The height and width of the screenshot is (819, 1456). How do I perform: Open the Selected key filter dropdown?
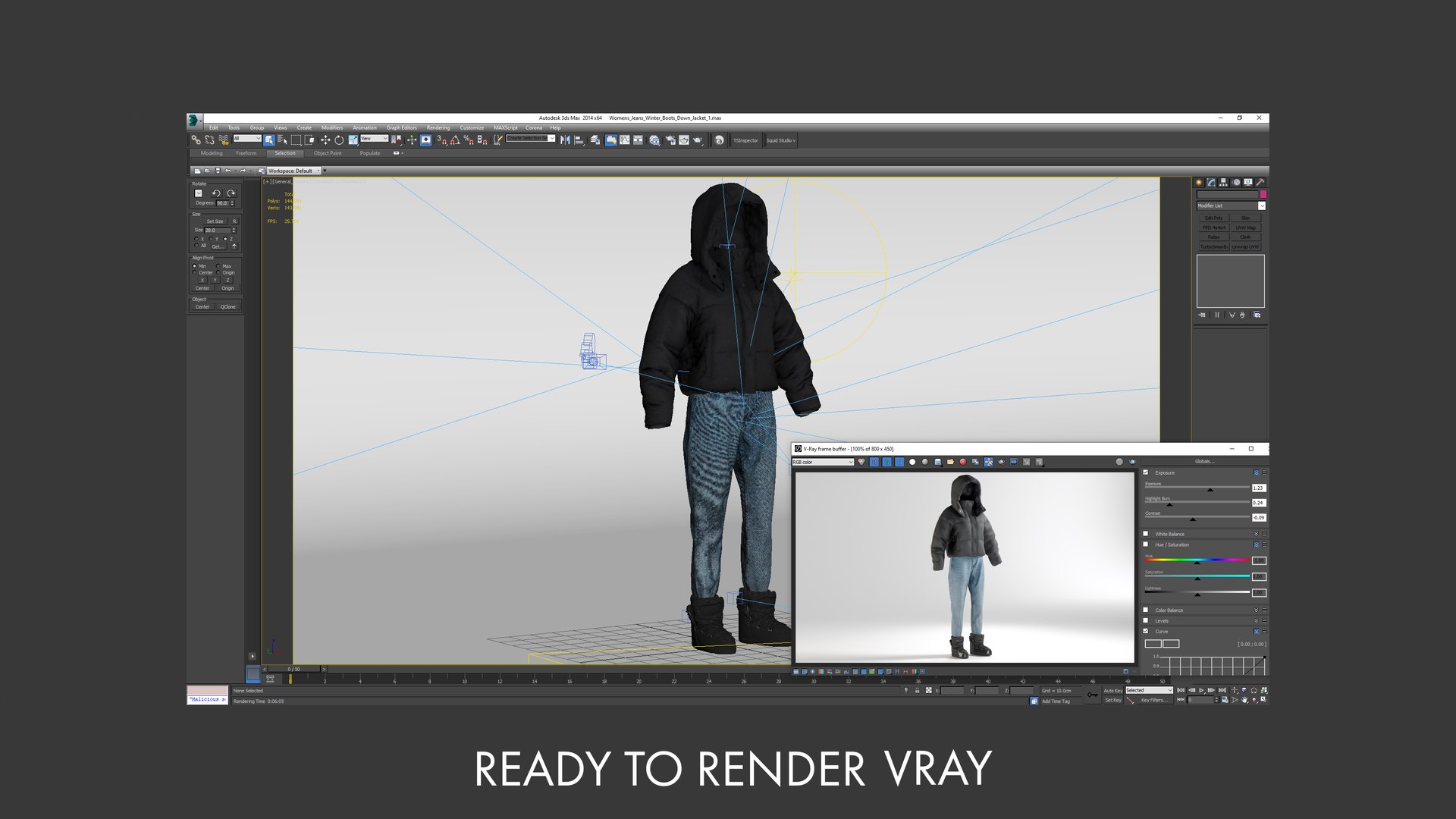coord(1150,690)
